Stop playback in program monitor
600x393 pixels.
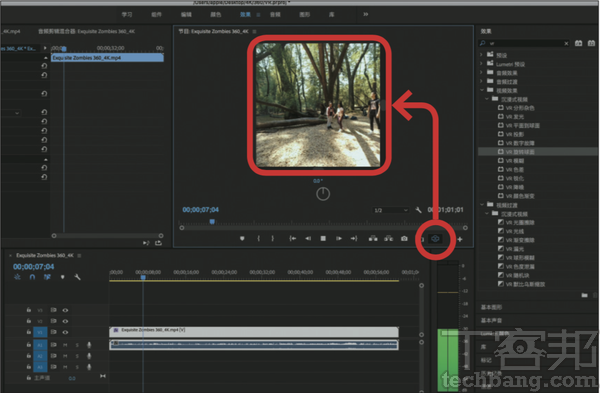tap(323, 238)
